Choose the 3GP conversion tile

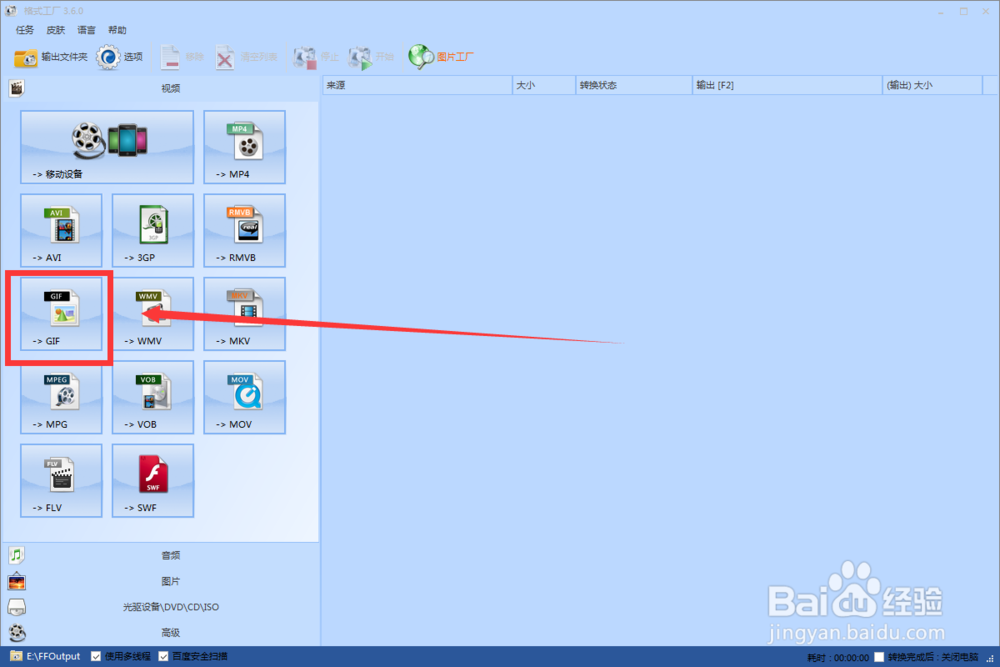tap(153, 231)
